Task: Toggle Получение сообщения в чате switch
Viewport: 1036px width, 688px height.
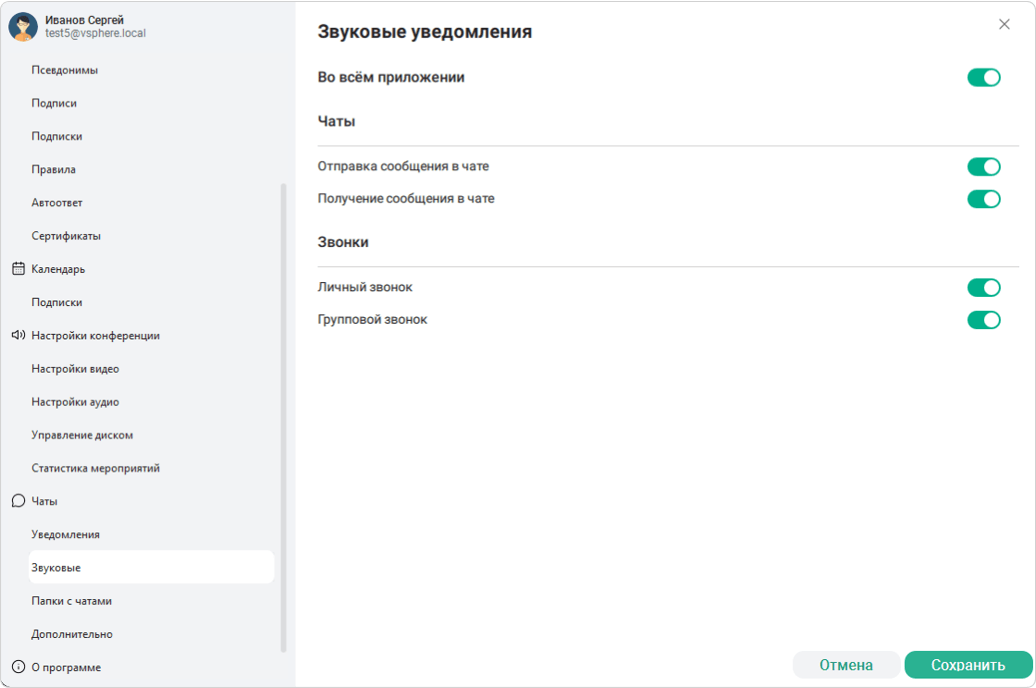Action: click(x=984, y=199)
